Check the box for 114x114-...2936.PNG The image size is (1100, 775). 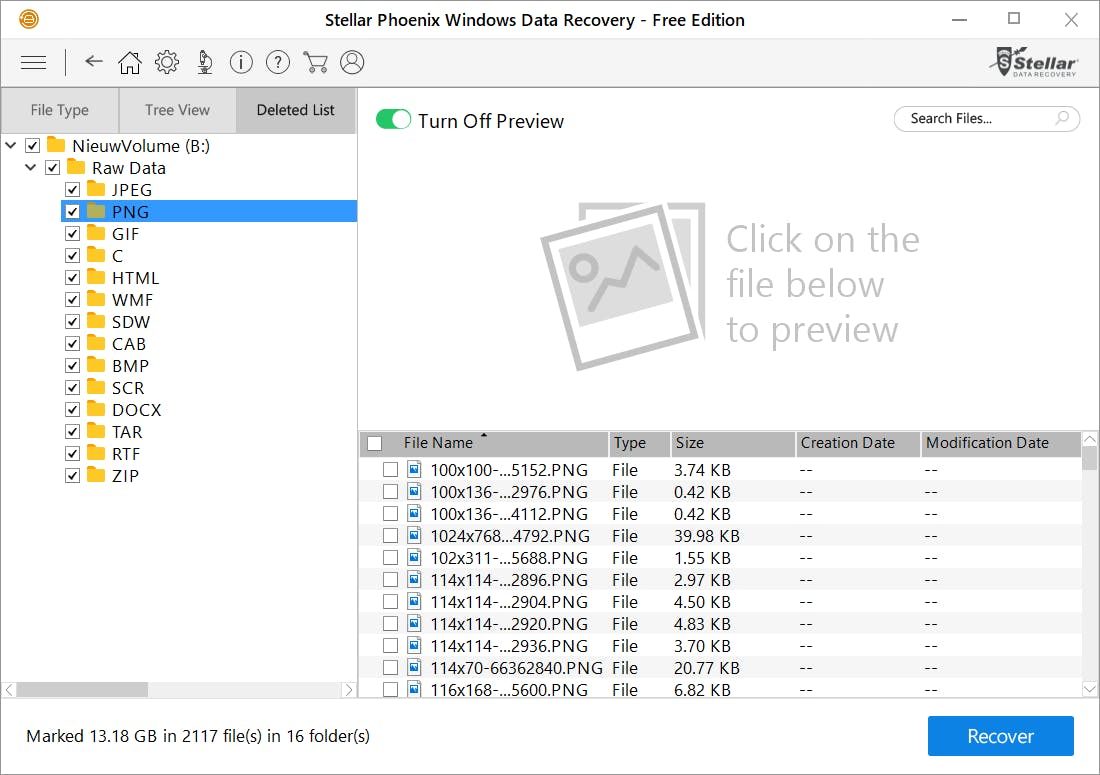(391, 645)
